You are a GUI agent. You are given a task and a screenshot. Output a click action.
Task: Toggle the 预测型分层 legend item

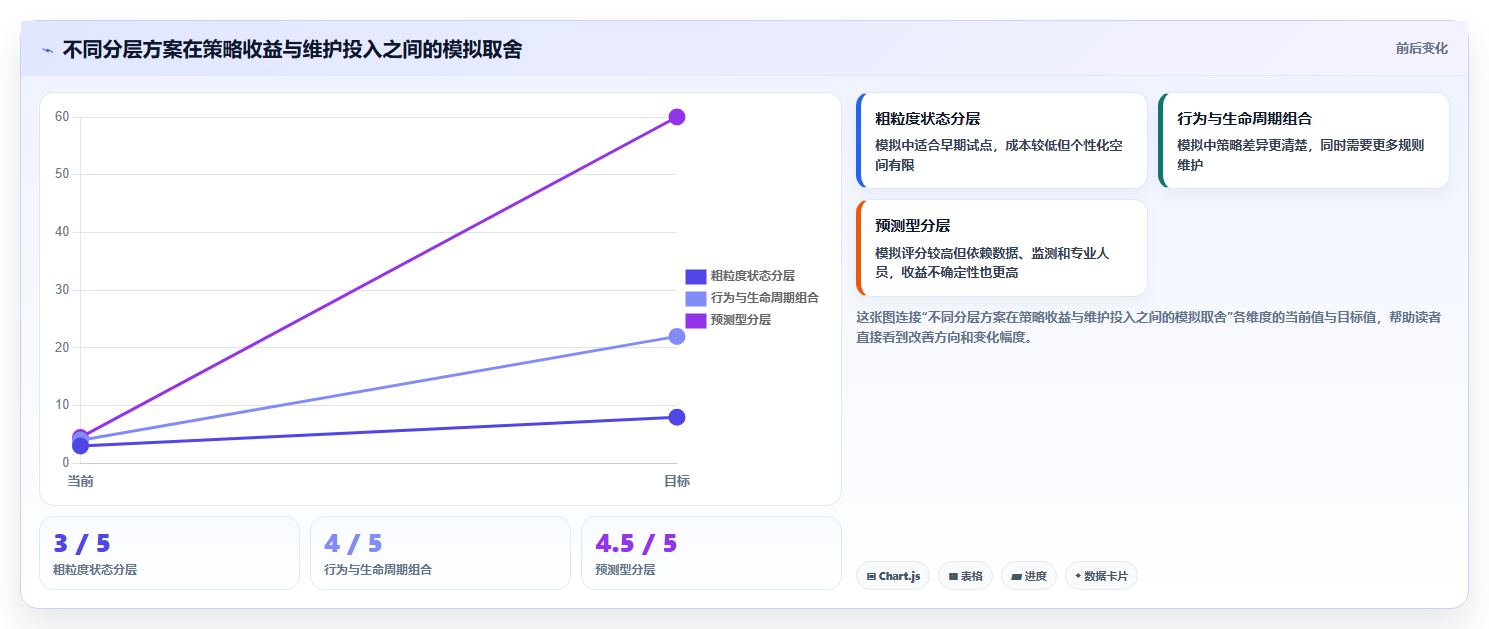coord(728,320)
